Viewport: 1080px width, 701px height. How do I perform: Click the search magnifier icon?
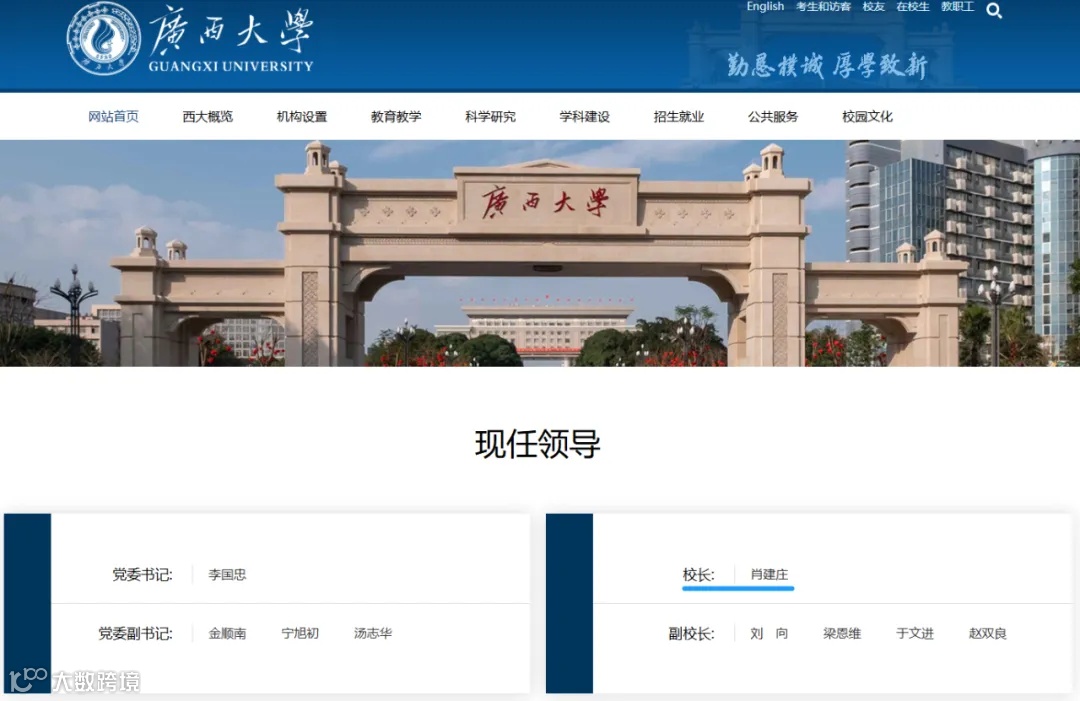pos(993,10)
